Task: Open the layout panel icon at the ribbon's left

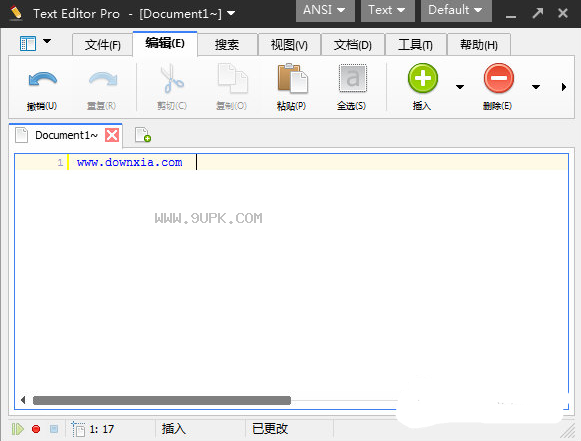Action: (x=28, y=44)
